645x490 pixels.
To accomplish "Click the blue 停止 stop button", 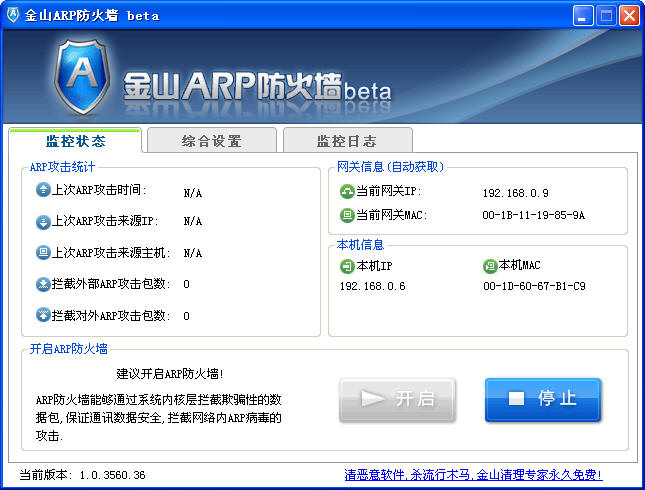I will [x=543, y=399].
